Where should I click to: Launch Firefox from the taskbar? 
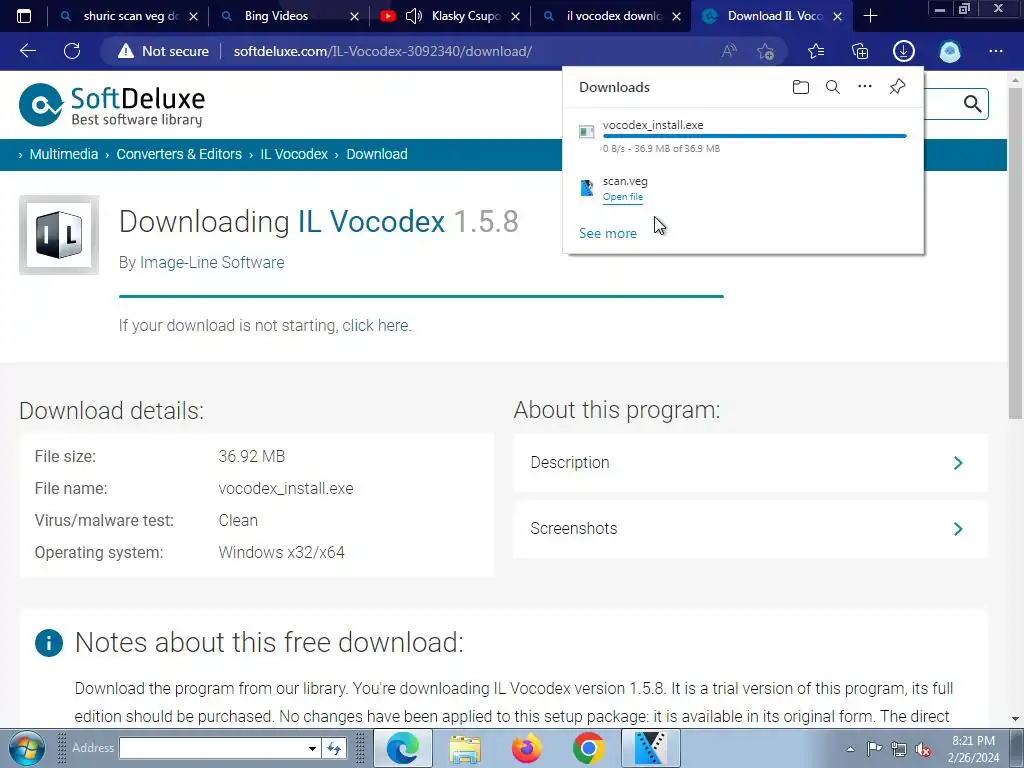click(526, 748)
